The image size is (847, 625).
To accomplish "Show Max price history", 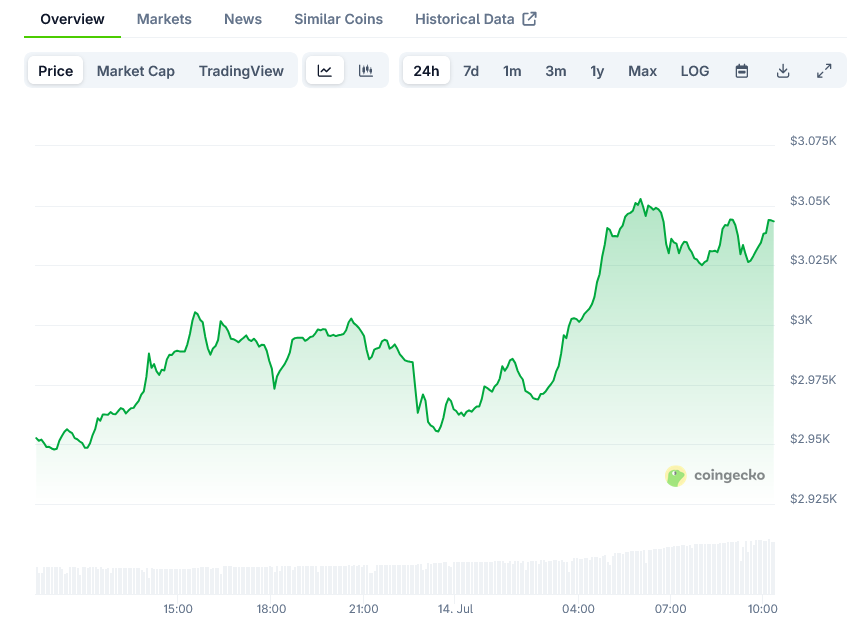I will [x=642, y=70].
